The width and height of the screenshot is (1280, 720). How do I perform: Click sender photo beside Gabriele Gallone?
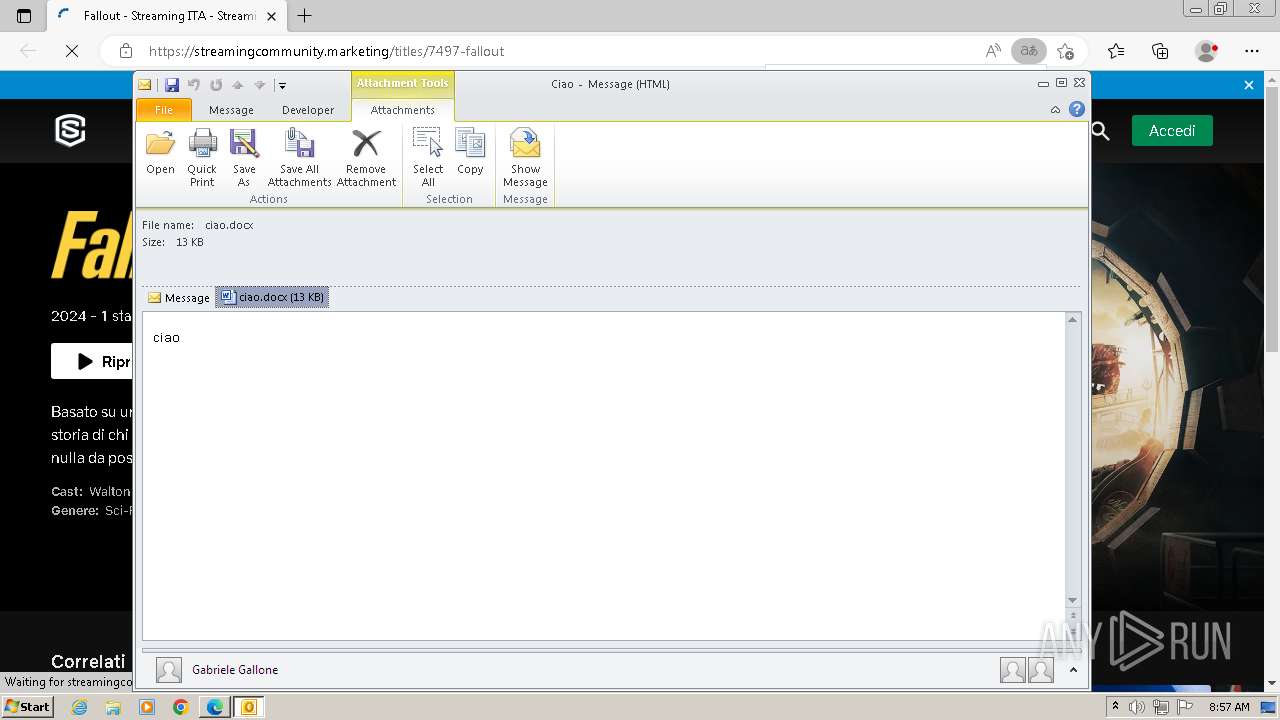(169, 670)
